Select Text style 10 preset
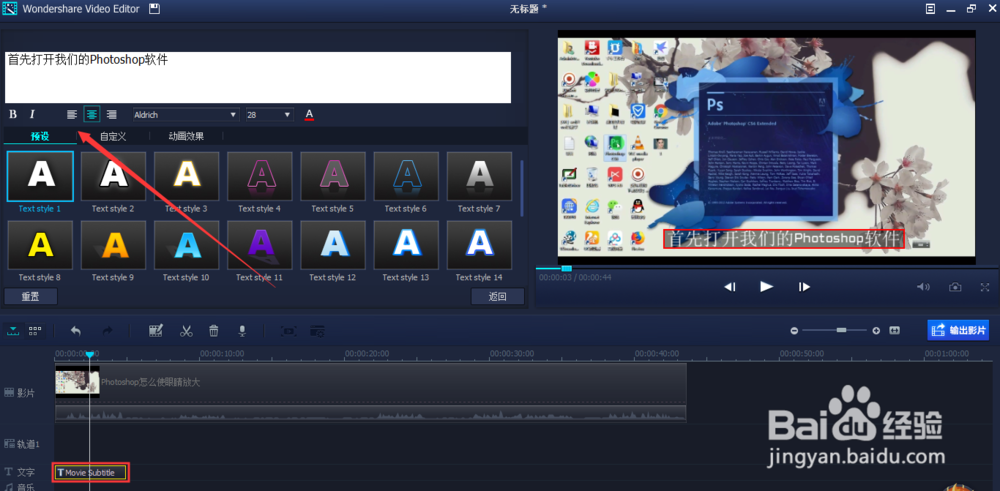 (186, 245)
